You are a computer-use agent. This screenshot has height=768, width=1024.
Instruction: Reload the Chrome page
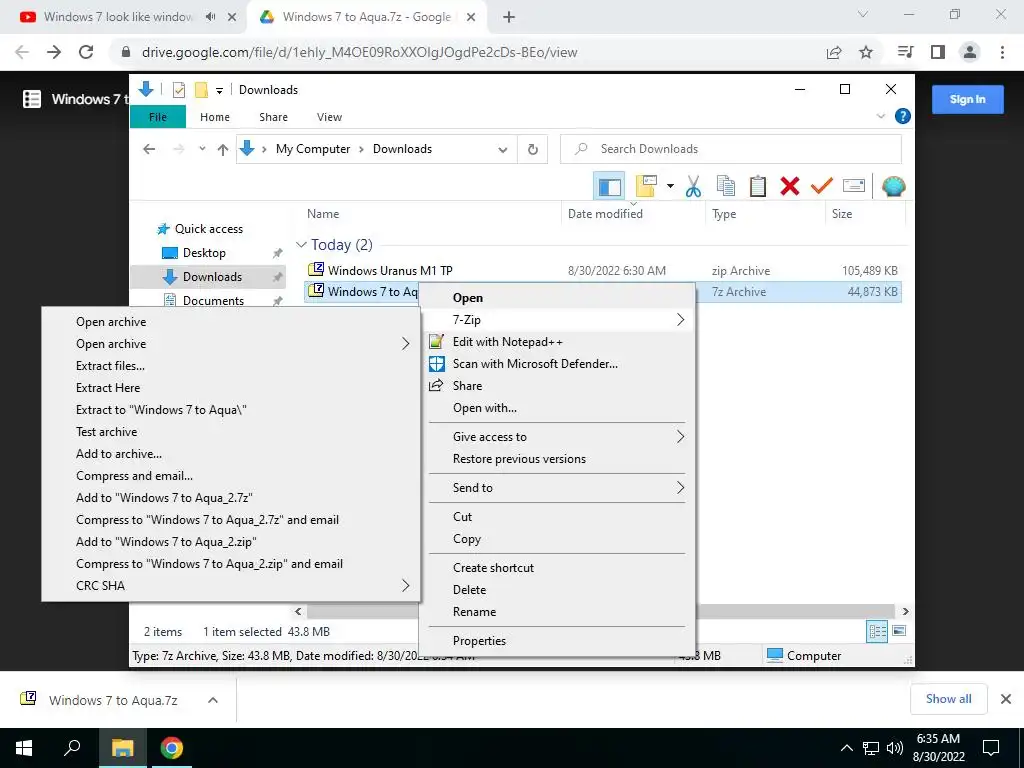86,52
